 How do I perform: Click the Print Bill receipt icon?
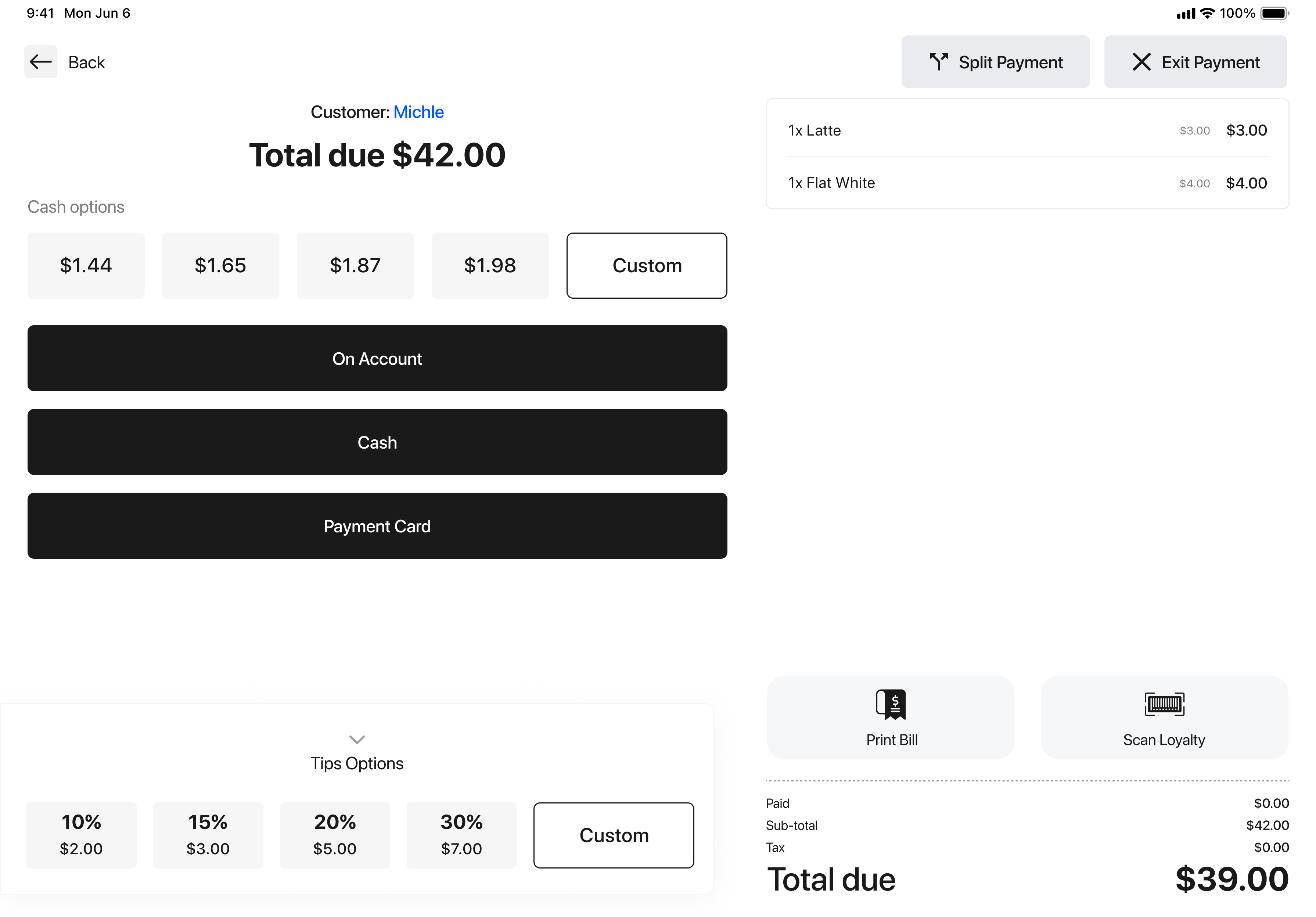coord(891,704)
